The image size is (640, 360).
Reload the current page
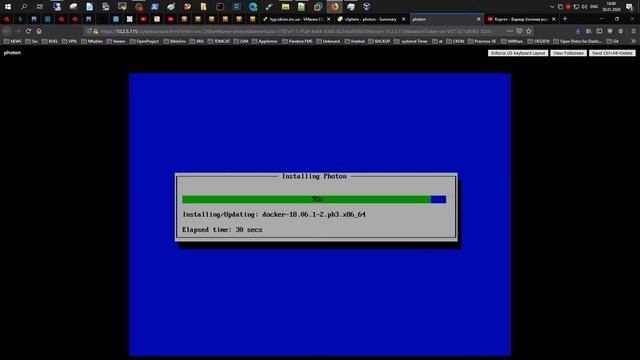pyautogui.click(x=28, y=31)
